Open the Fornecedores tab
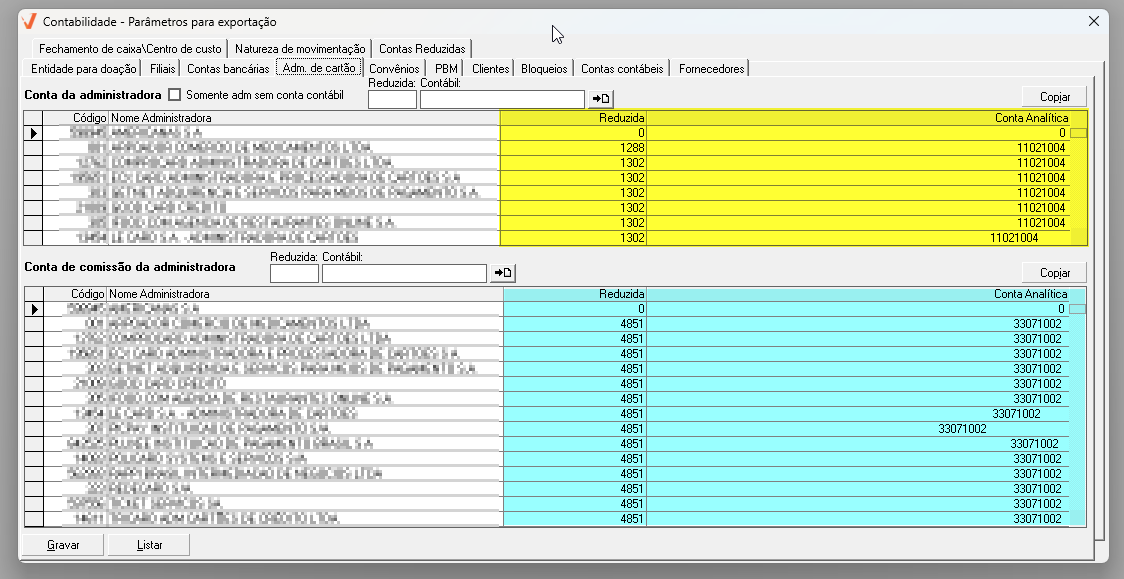Screen dimensions: 1124x579 tap(711, 69)
